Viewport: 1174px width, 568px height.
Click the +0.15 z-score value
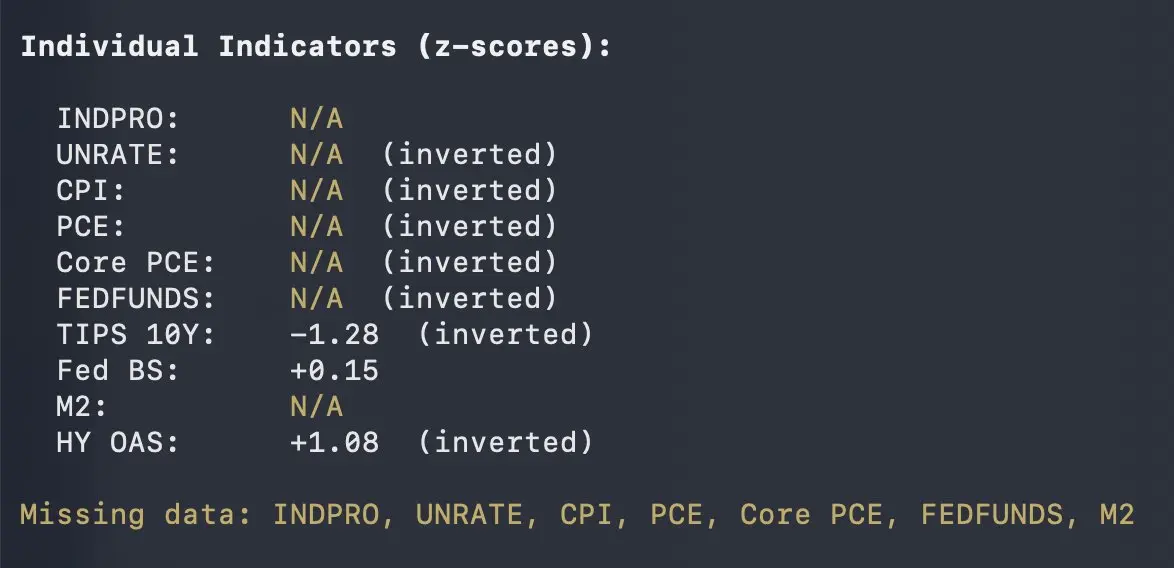334,371
